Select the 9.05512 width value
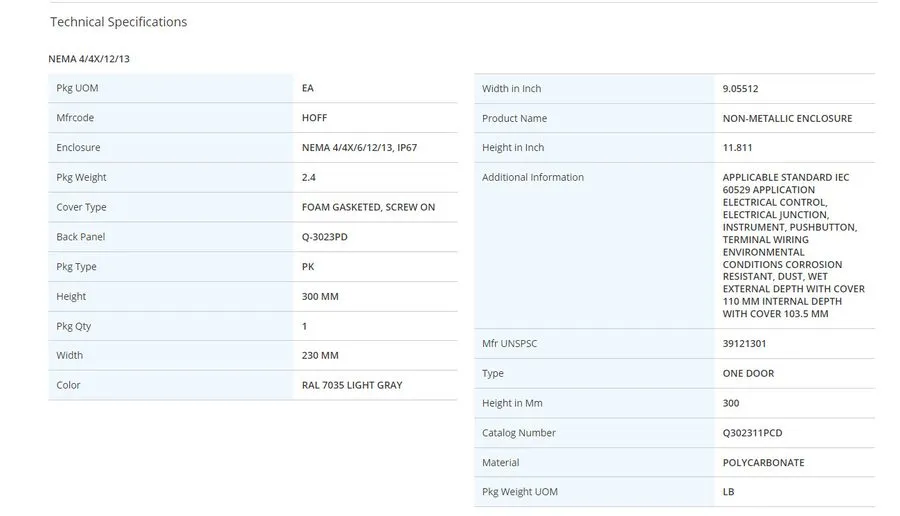 coord(740,88)
